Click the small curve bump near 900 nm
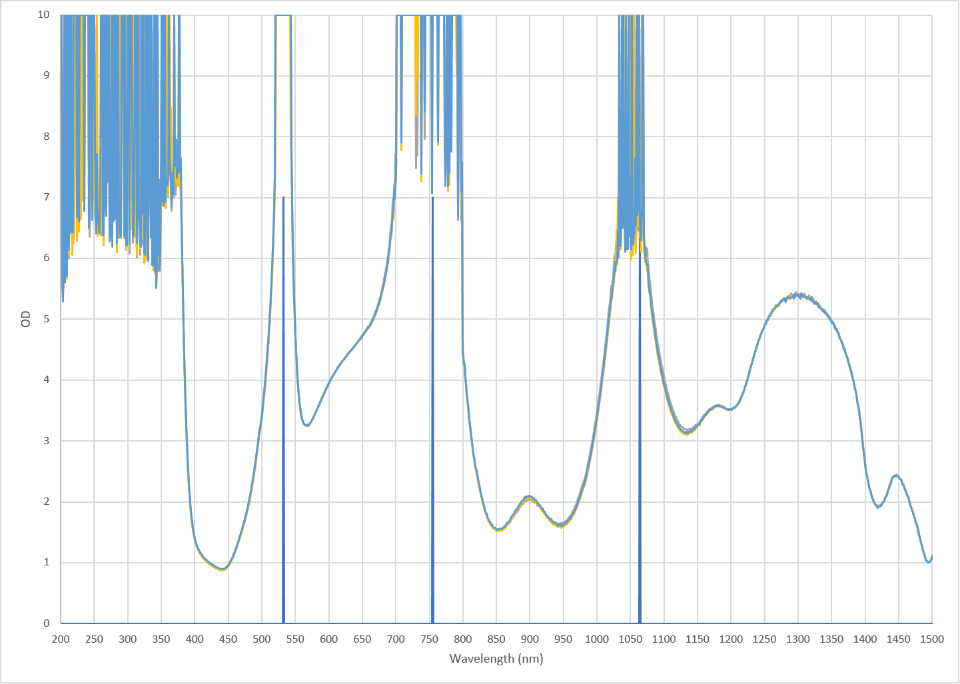Viewport: 960px width, 684px height. click(529, 497)
